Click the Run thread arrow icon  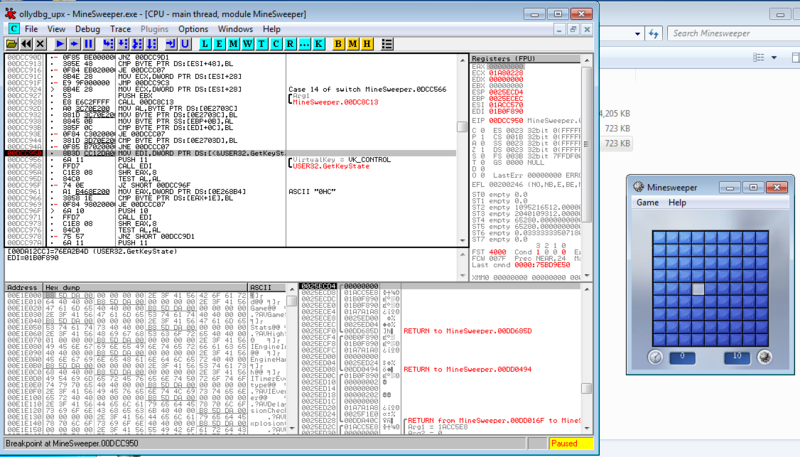click(74, 44)
